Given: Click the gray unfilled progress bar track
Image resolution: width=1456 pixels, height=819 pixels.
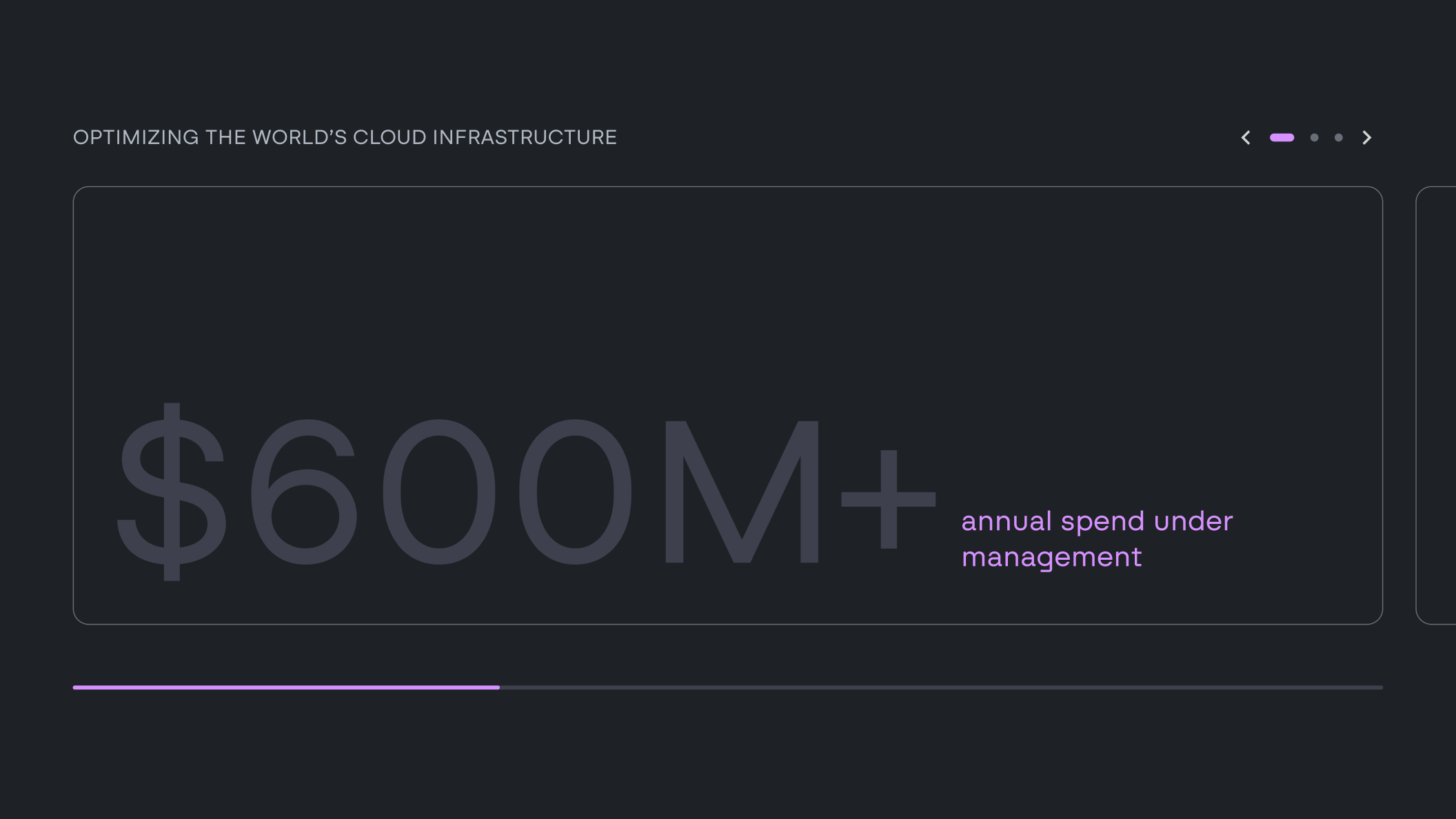Looking at the screenshot, I should 941,687.
